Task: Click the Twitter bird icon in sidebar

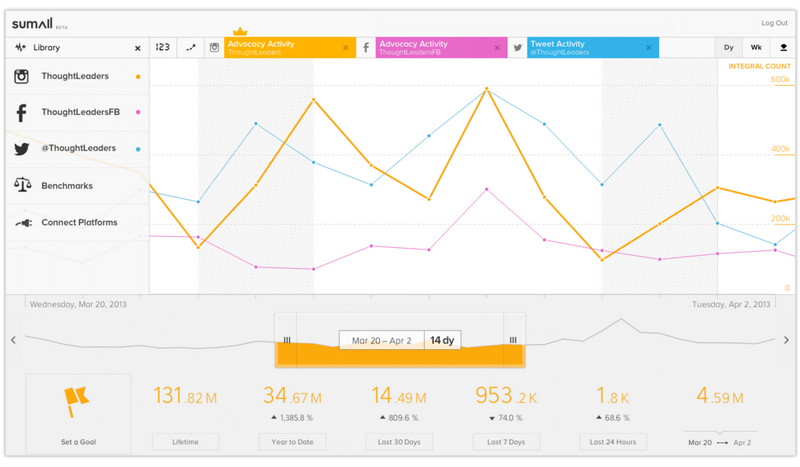Action: 21,149
